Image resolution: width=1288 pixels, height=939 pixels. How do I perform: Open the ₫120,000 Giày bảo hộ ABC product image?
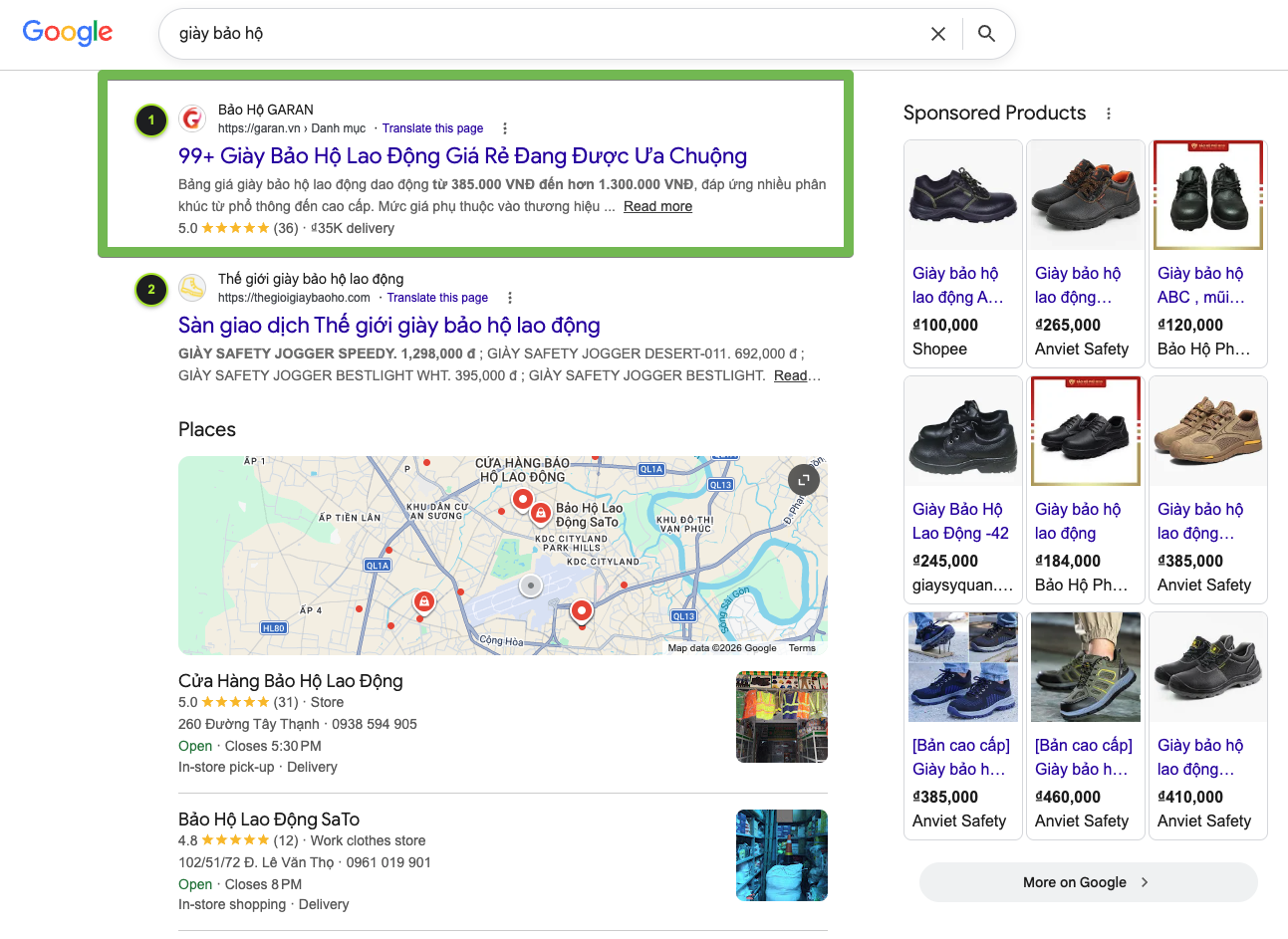tap(1208, 195)
